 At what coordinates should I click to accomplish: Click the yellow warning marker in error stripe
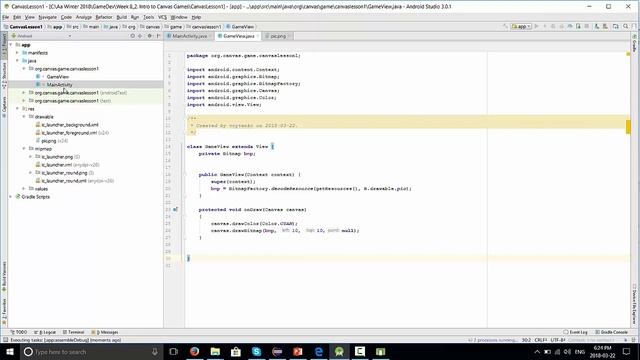click(628, 127)
